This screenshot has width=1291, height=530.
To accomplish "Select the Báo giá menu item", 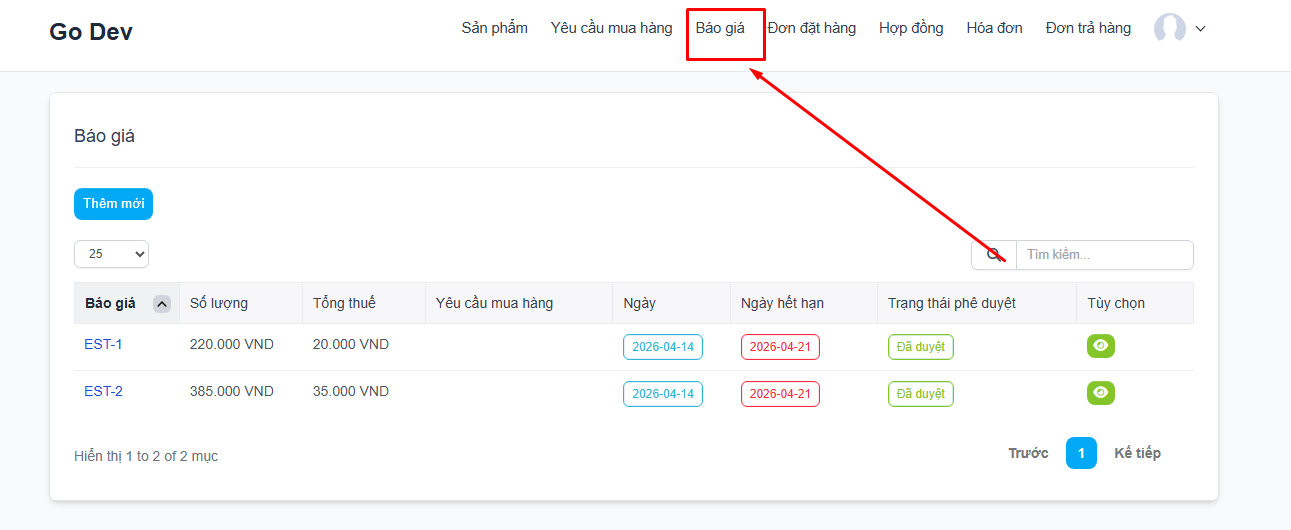I will [x=720, y=28].
